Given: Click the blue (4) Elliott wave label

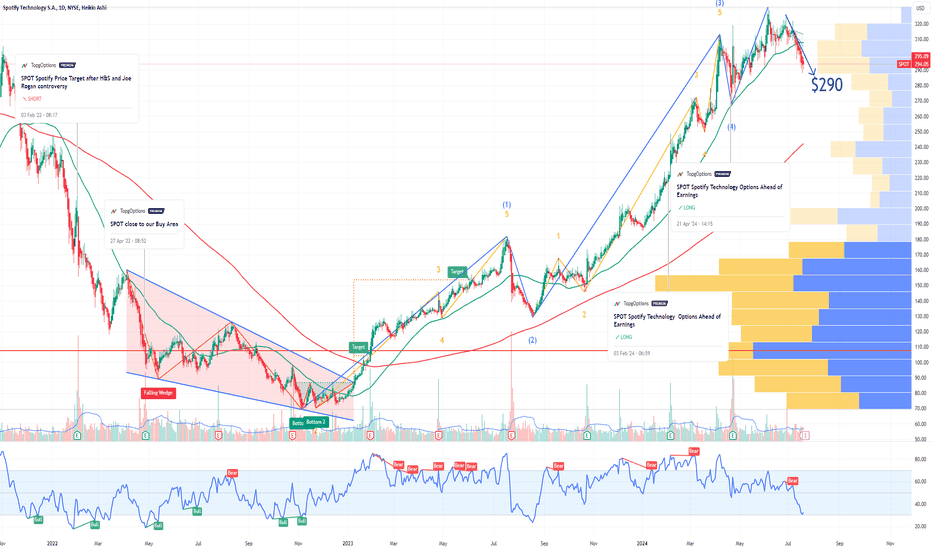Looking at the screenshot, I should (732, 127).
